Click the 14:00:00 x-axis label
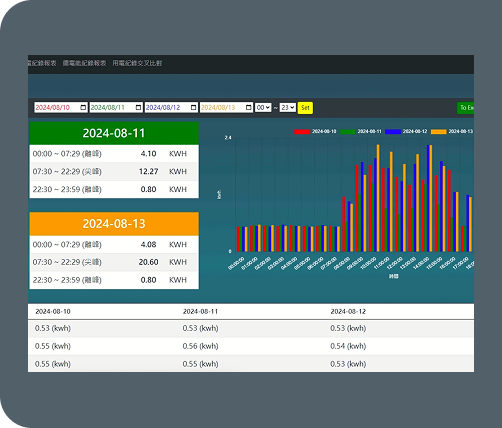The image size is (502, 428). point(421,263)
